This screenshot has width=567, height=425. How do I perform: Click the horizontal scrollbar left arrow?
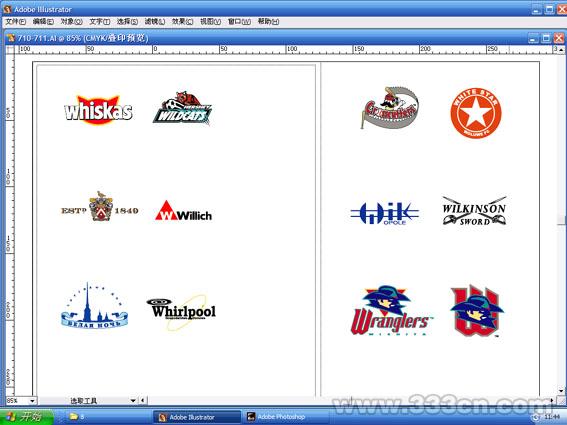(x=142, y=400)
